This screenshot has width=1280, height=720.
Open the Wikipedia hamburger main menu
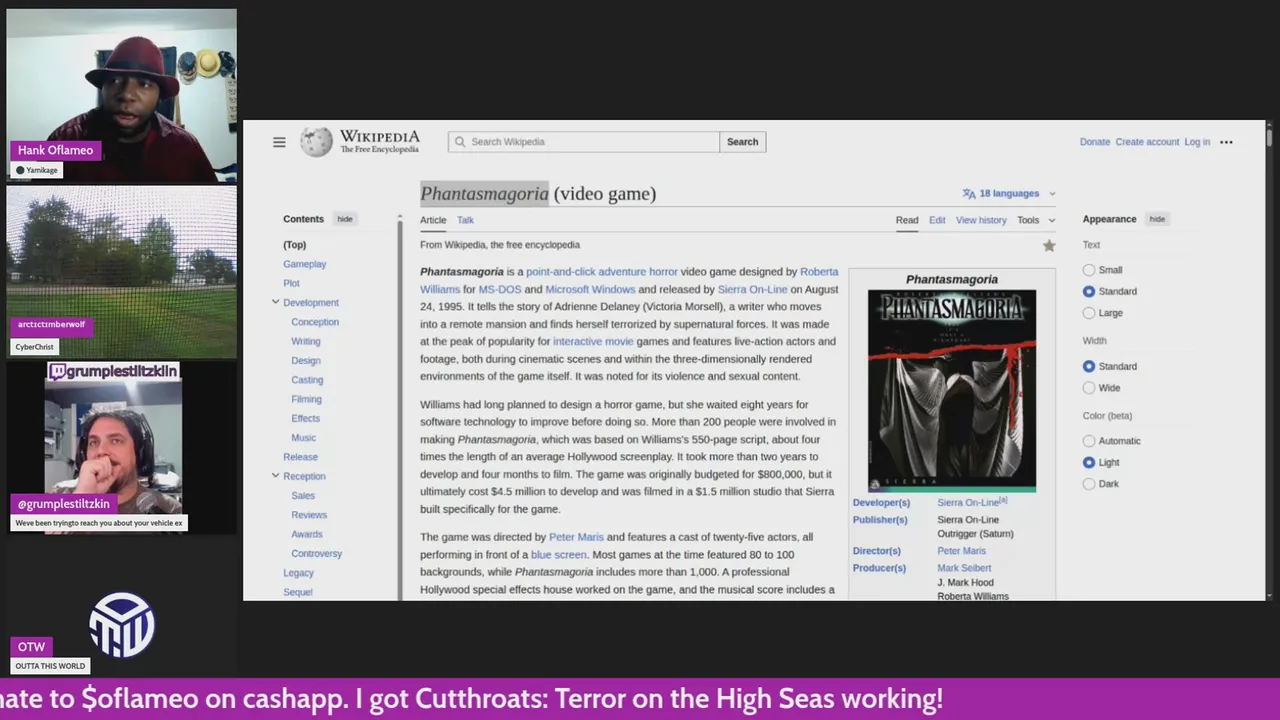279,142
